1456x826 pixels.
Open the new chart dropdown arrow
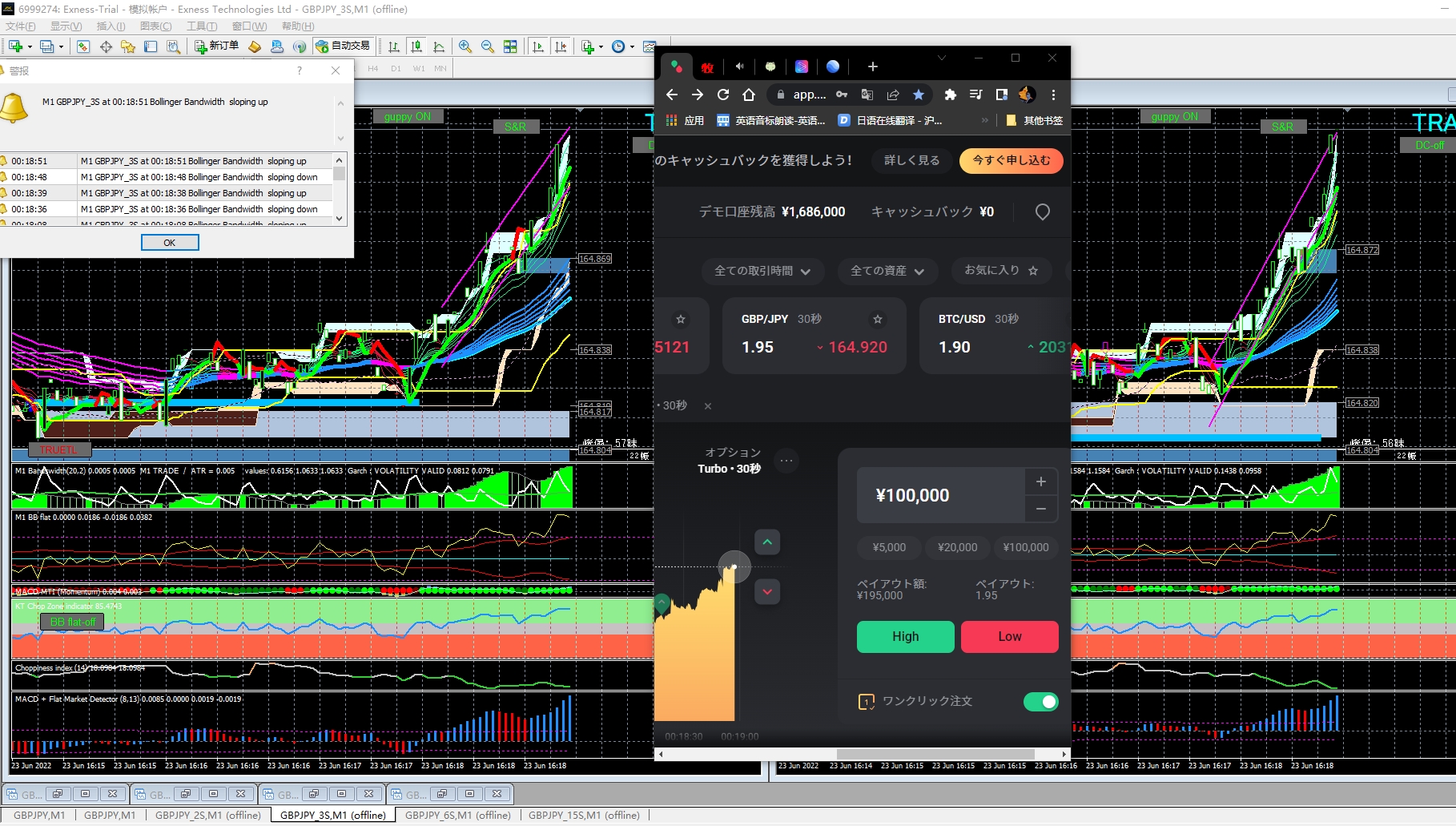(30, 47)
